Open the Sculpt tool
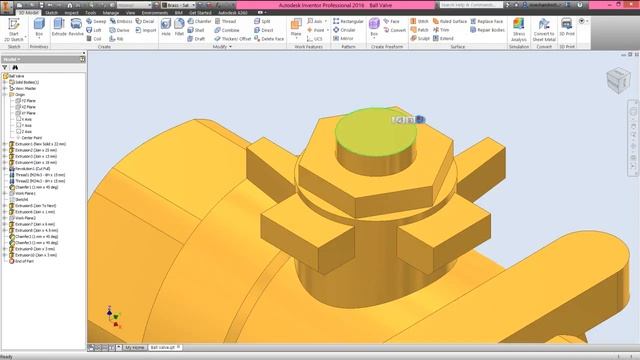The width and height of the screenshot is (640, 360). [420, 39]
